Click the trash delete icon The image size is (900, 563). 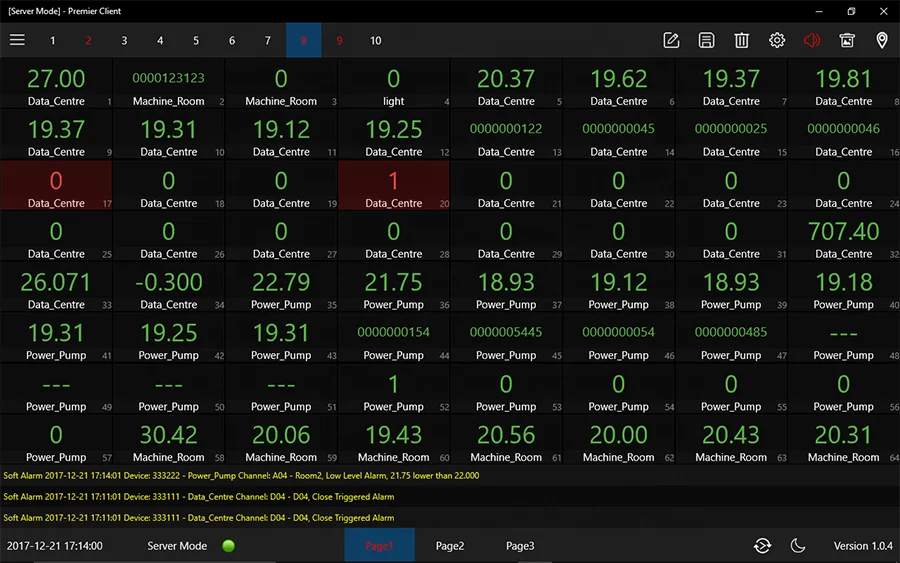tap(741, 40)
